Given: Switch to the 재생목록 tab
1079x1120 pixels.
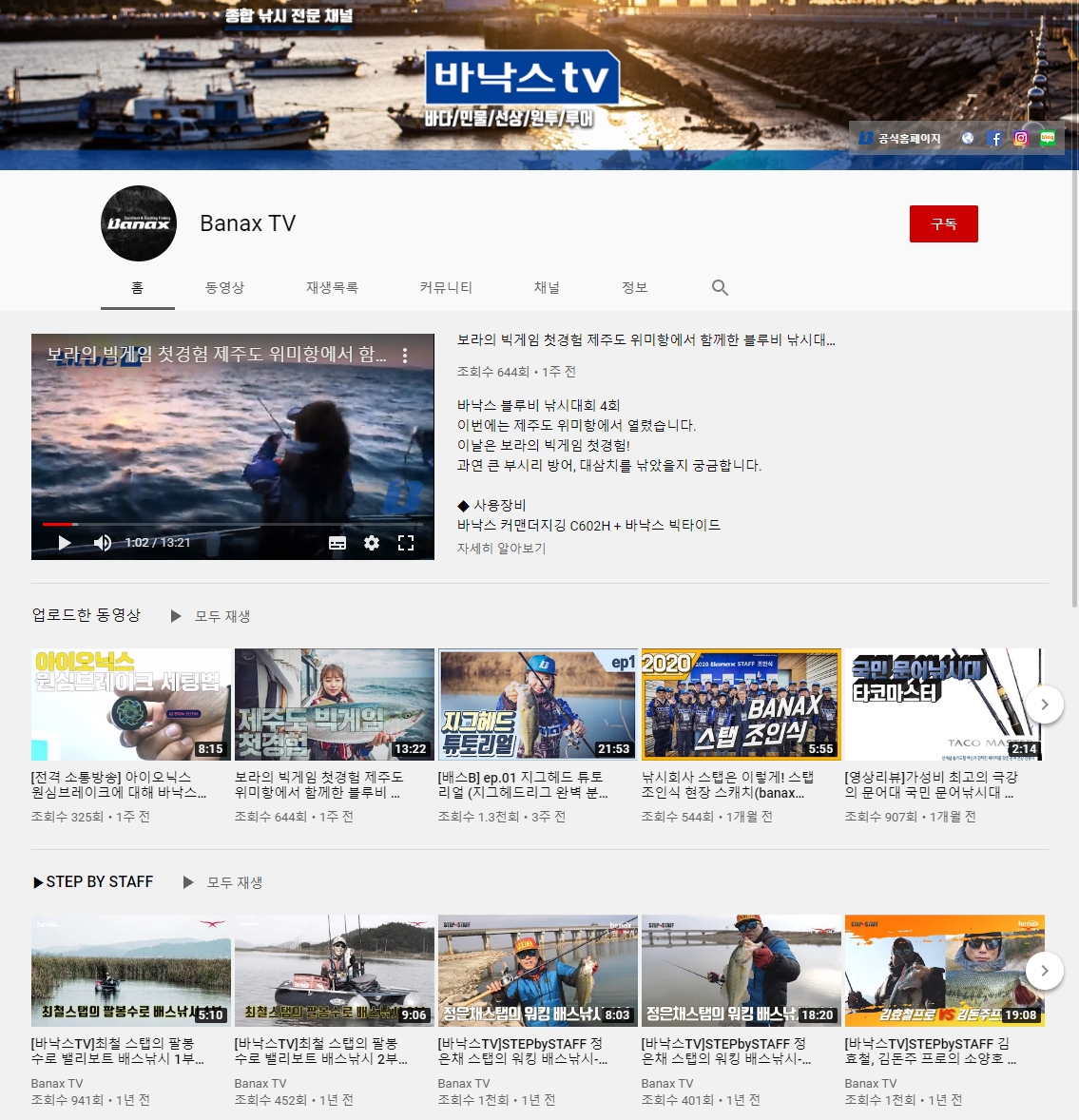Looking at the screenshot, I should point(332,287).
